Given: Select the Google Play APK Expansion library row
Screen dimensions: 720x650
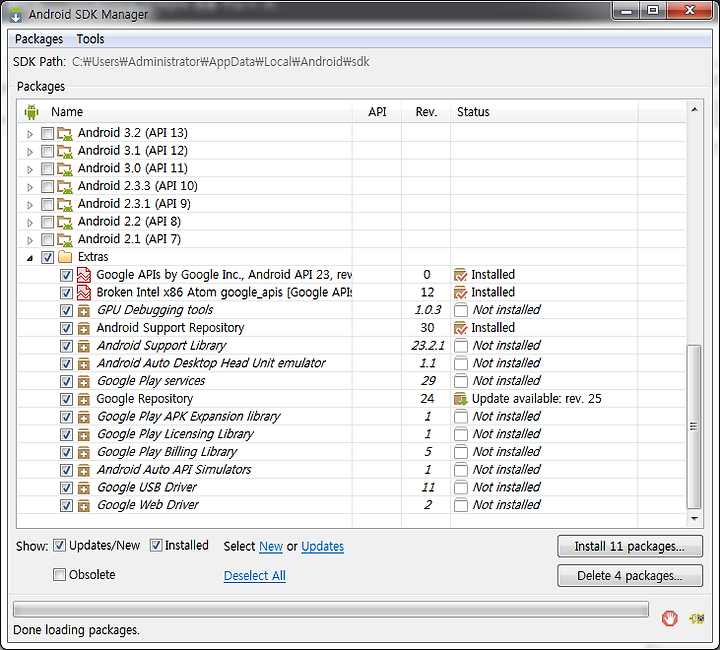Looking at the screenshot, I should (x=351, y=417).
